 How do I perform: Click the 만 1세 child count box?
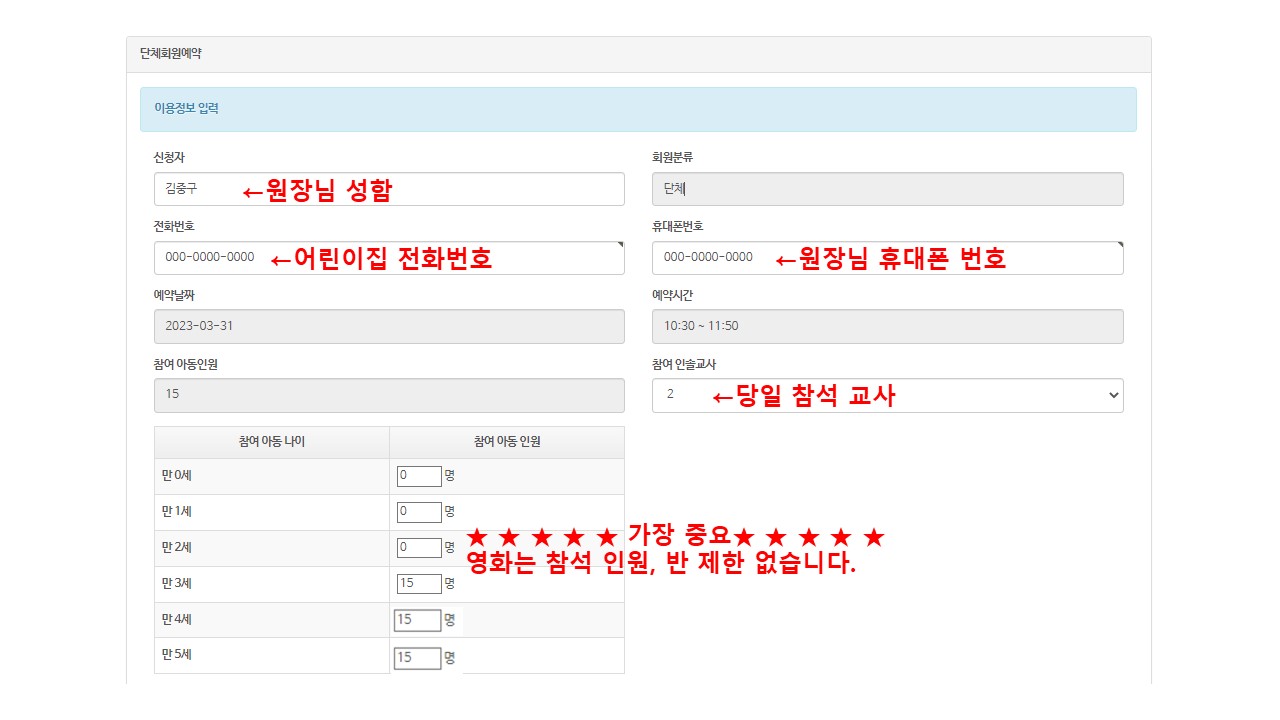click(418, 512)
